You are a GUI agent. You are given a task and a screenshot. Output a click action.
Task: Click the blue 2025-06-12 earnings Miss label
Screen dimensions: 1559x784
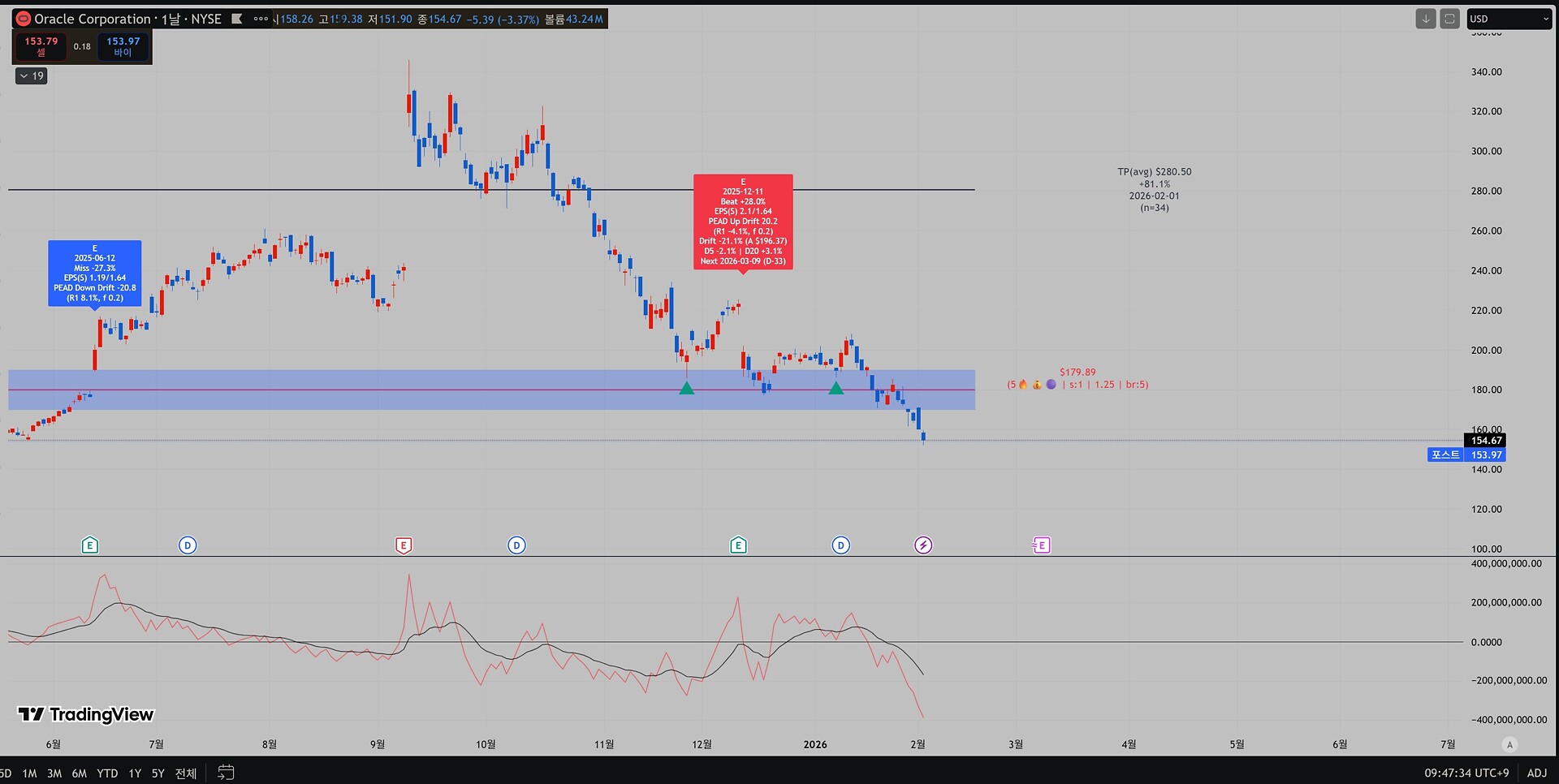pos(95,273)
